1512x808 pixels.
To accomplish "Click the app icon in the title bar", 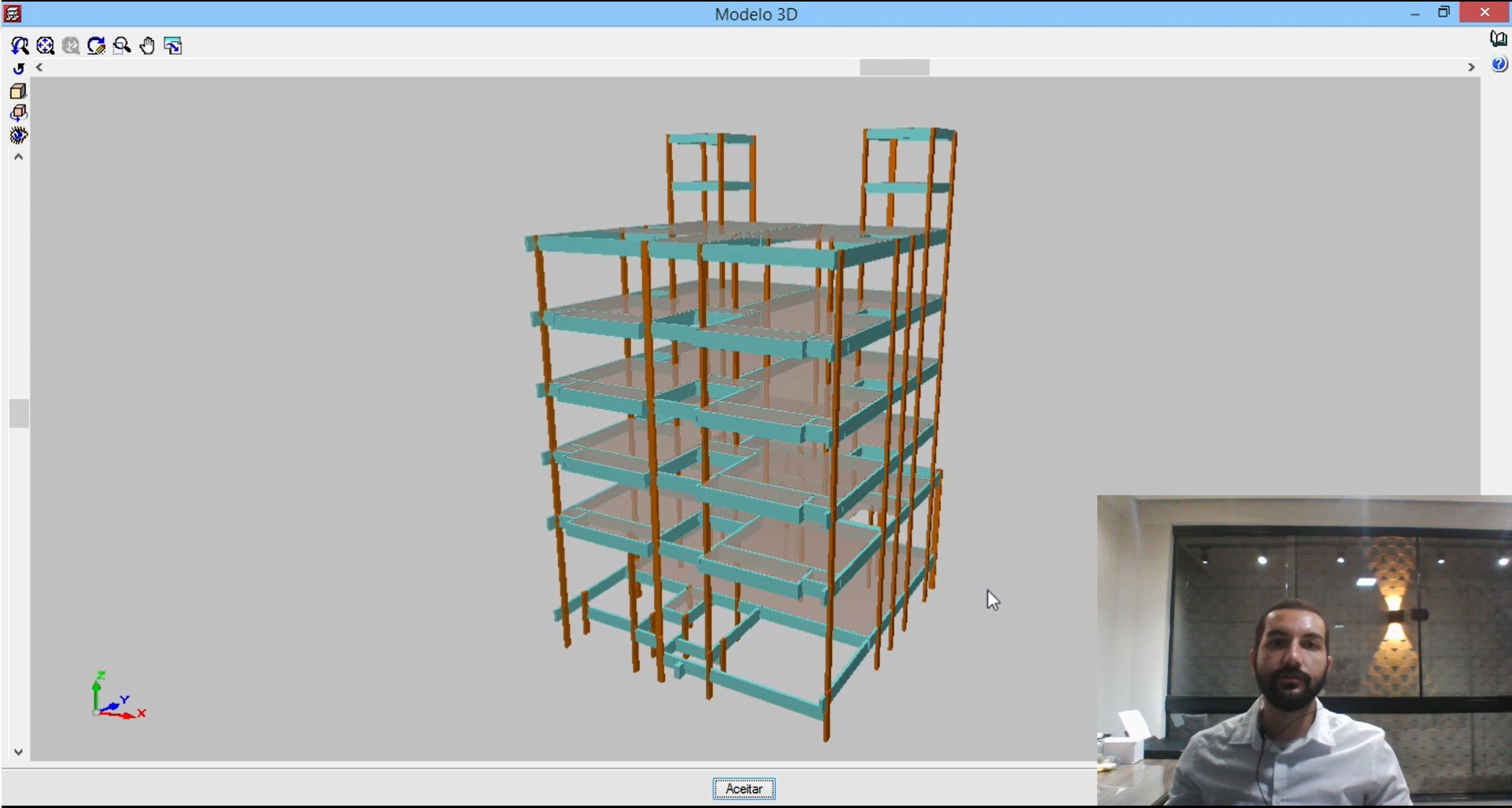I will [13, 13].
